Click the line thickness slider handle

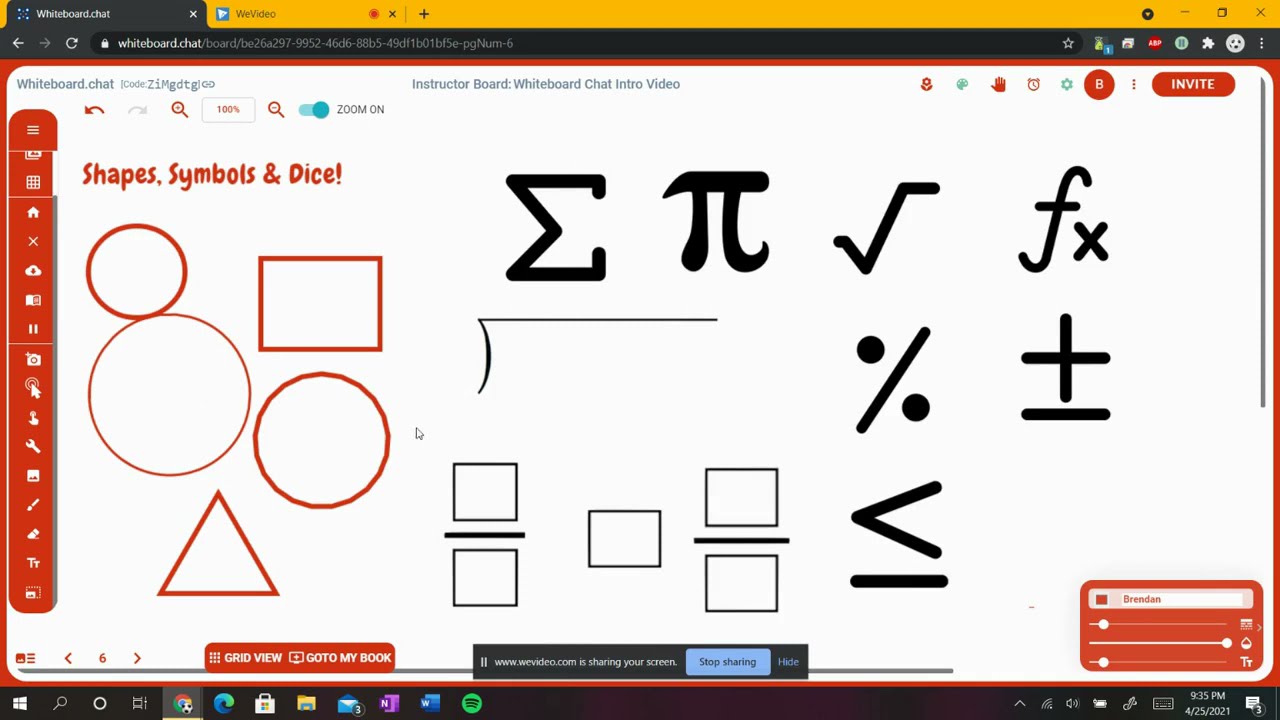pyautogui.click(x=1103, y=625)
